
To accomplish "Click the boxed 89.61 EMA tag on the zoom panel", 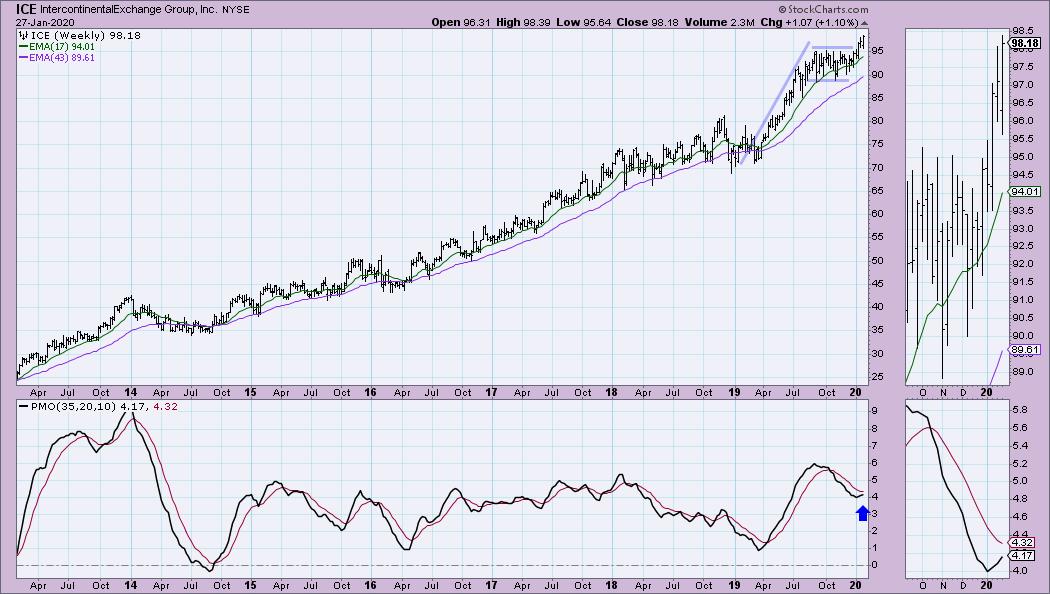I will tap(1025, 350).
